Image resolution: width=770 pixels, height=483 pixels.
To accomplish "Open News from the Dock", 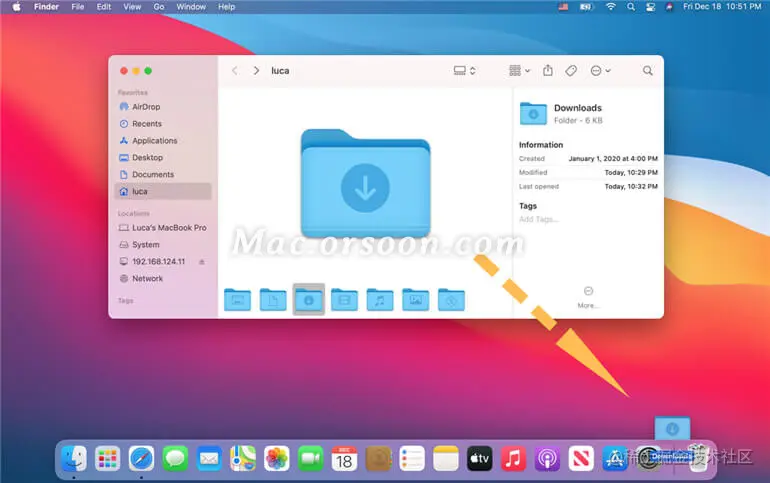I will [x=581, y=458].
